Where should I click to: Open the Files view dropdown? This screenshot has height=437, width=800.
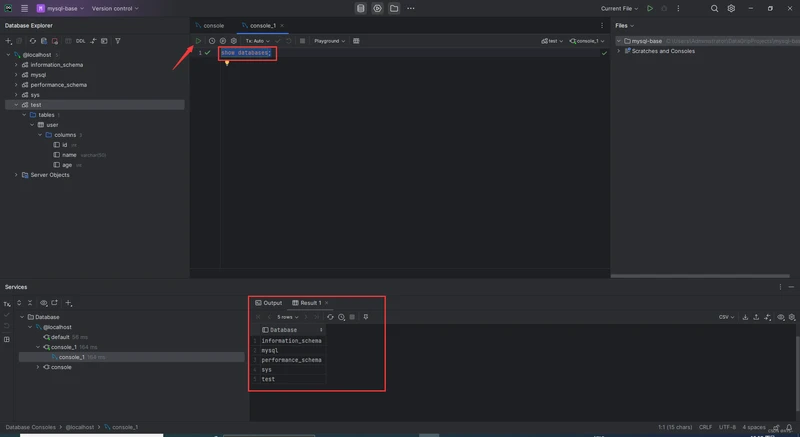tap(624, 25)
